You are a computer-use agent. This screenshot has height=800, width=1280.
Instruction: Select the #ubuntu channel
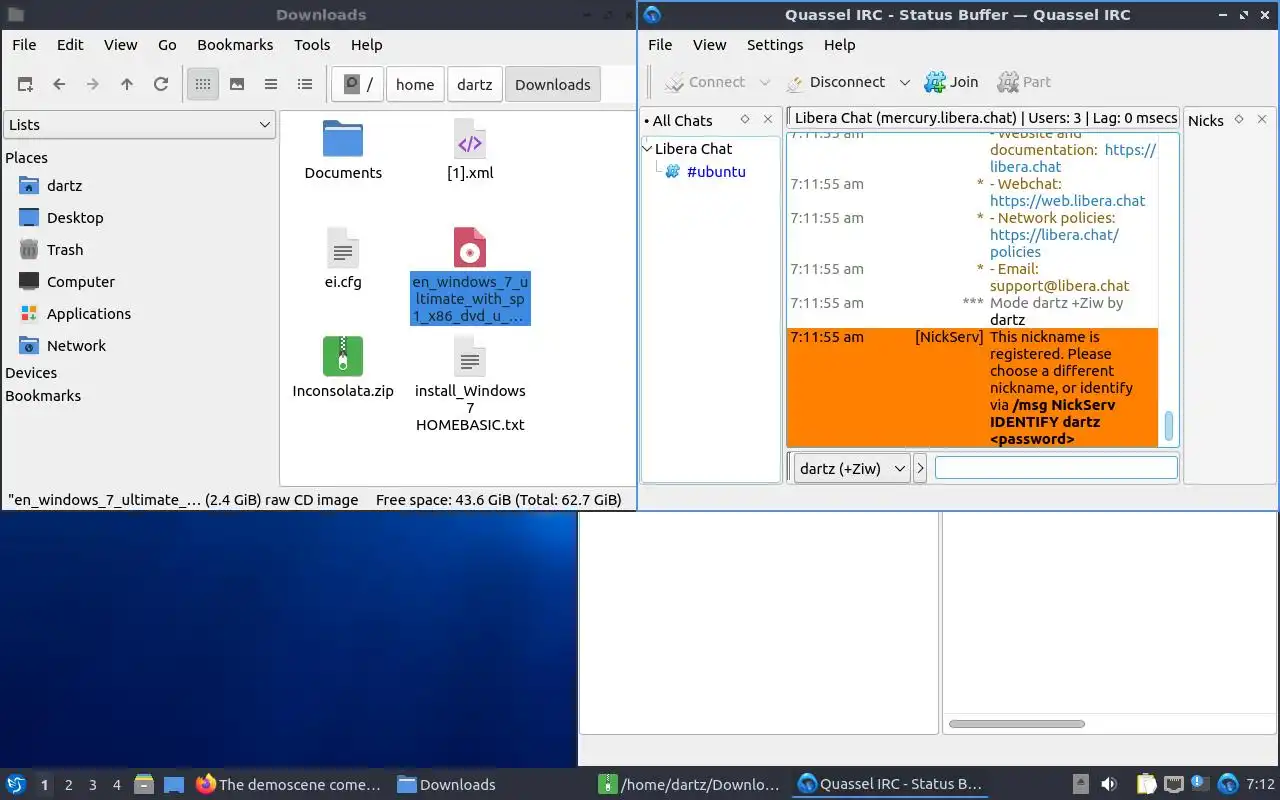716,172
